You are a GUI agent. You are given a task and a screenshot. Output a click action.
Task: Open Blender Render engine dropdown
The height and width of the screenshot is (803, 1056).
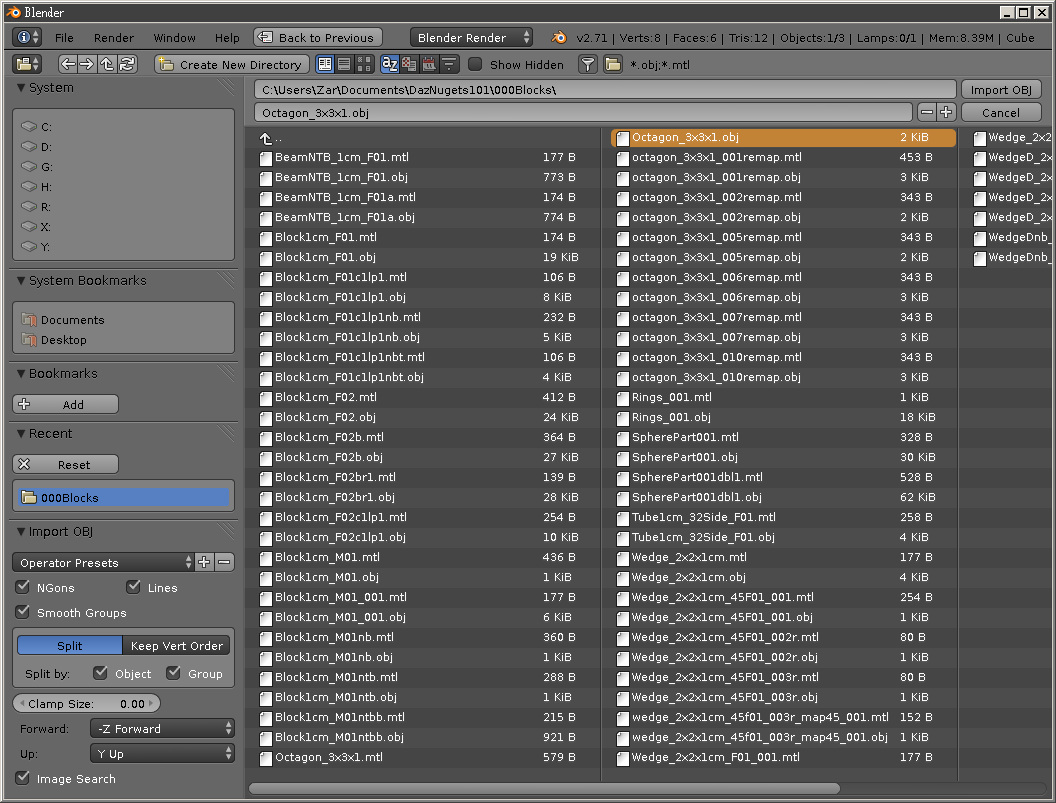coord(471,38)
